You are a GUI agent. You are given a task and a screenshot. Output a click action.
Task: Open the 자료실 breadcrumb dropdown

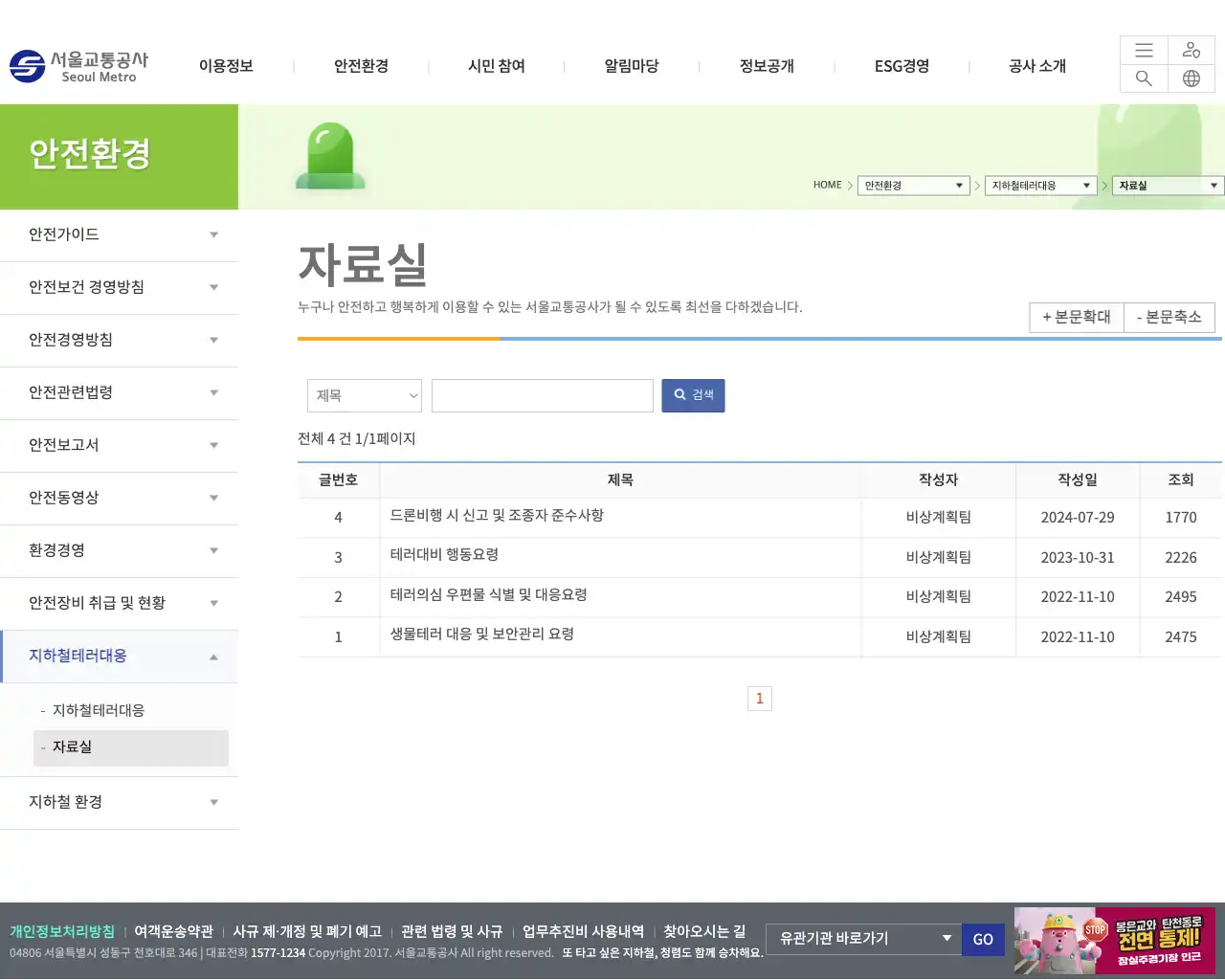[1169, 186]
